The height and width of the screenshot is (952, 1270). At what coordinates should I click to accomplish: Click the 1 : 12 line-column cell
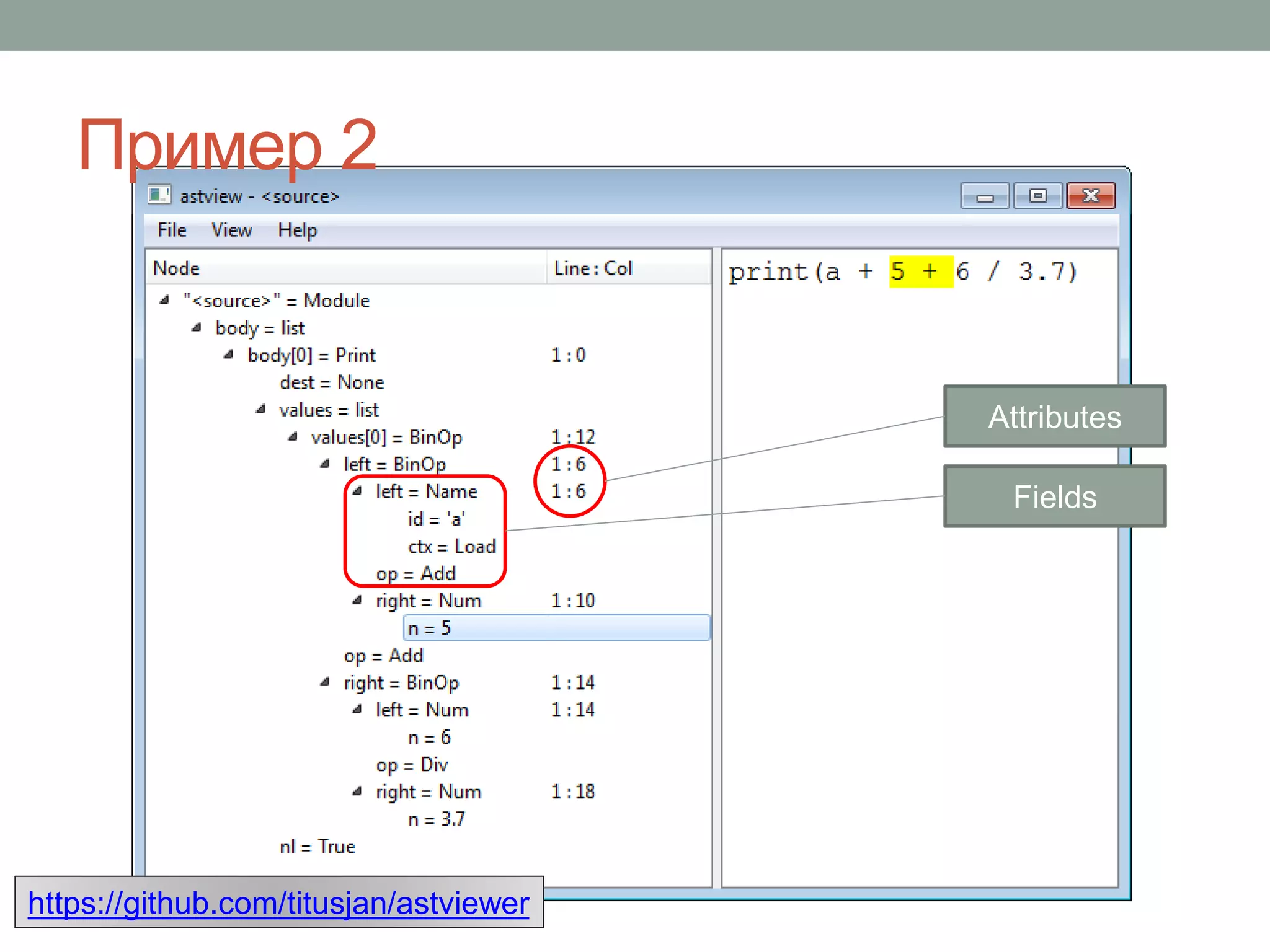573,437
